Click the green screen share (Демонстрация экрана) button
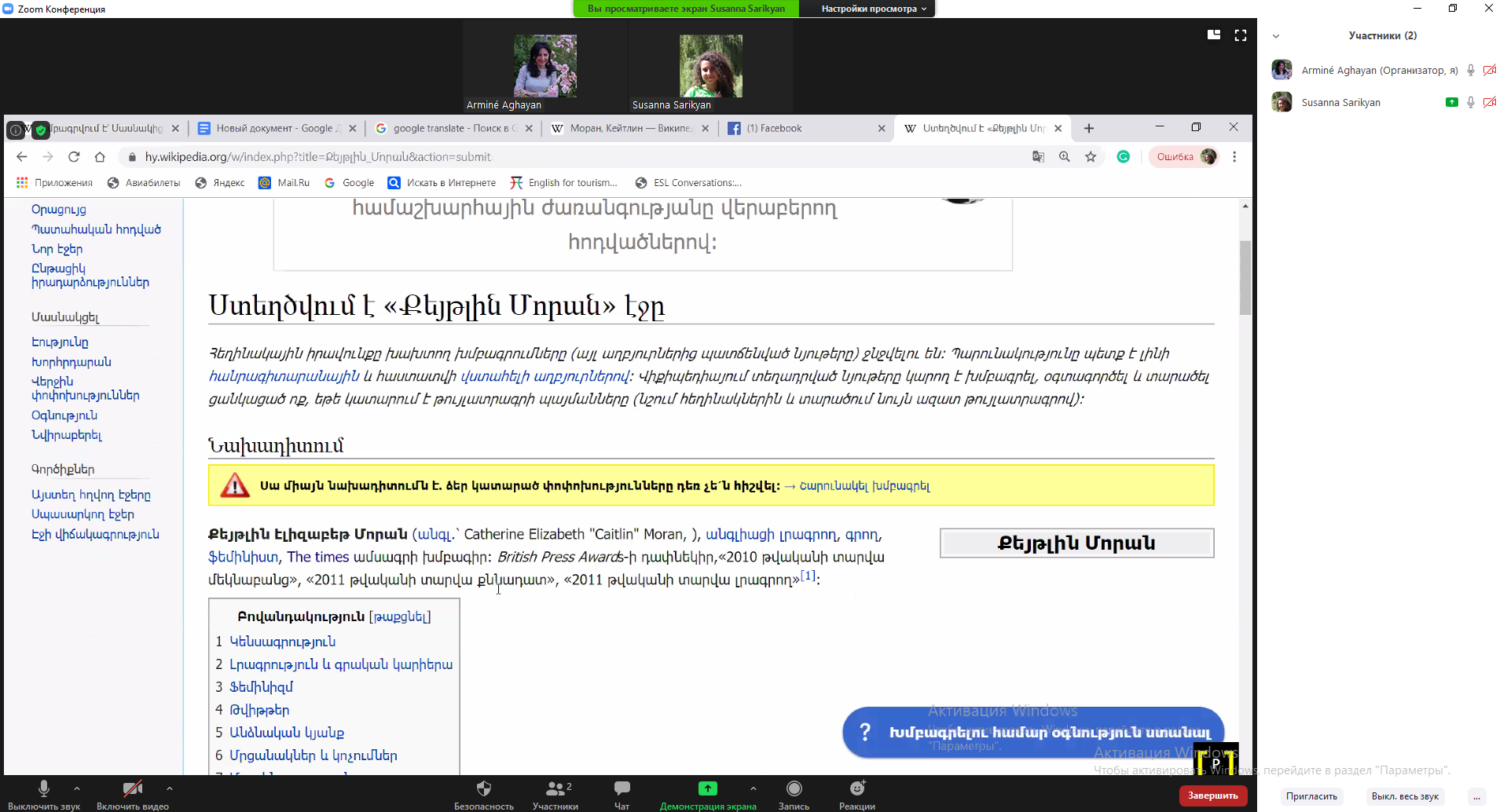 click(708, 794)
